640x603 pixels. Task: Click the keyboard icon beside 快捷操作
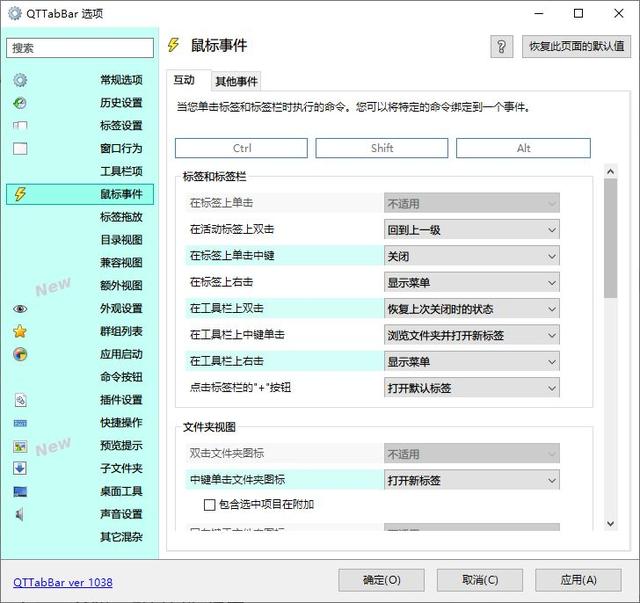[20, 423]
